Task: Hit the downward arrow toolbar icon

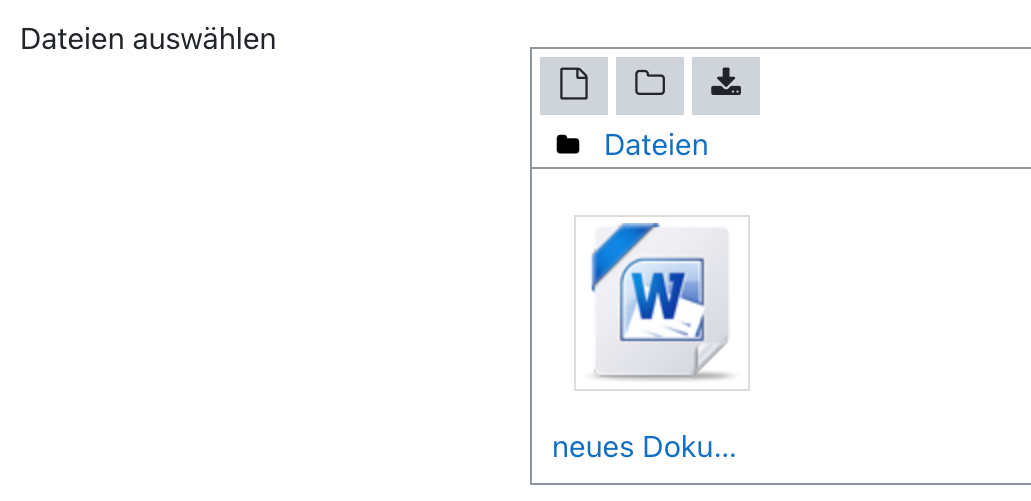Action: [x=726, y=85]
